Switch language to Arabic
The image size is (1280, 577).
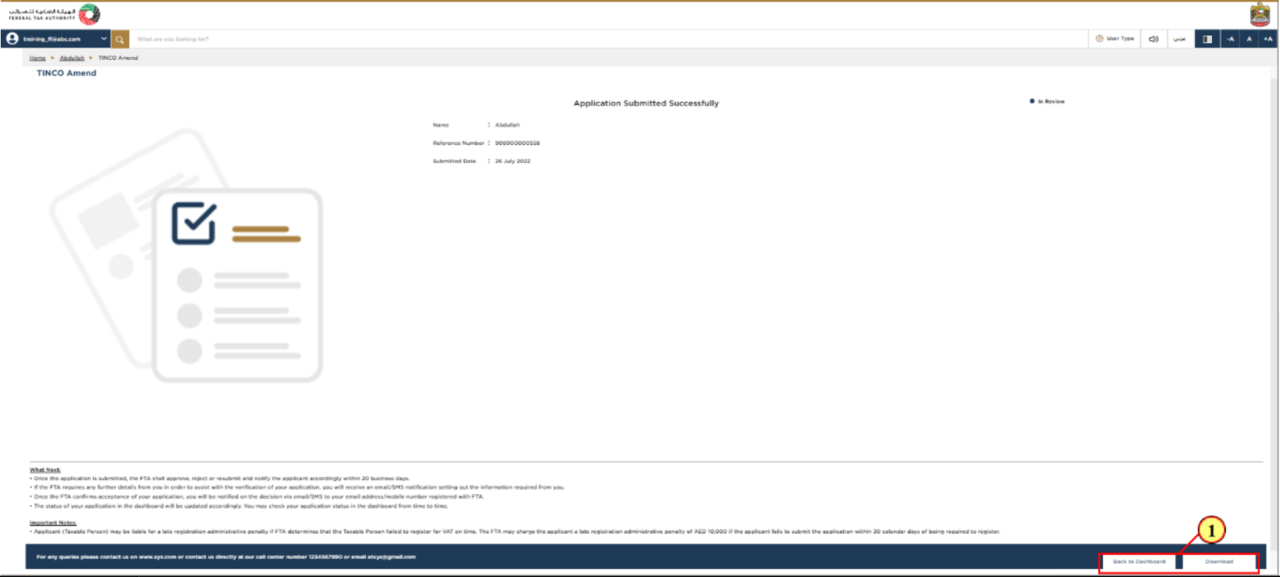tap(1180, 39)
